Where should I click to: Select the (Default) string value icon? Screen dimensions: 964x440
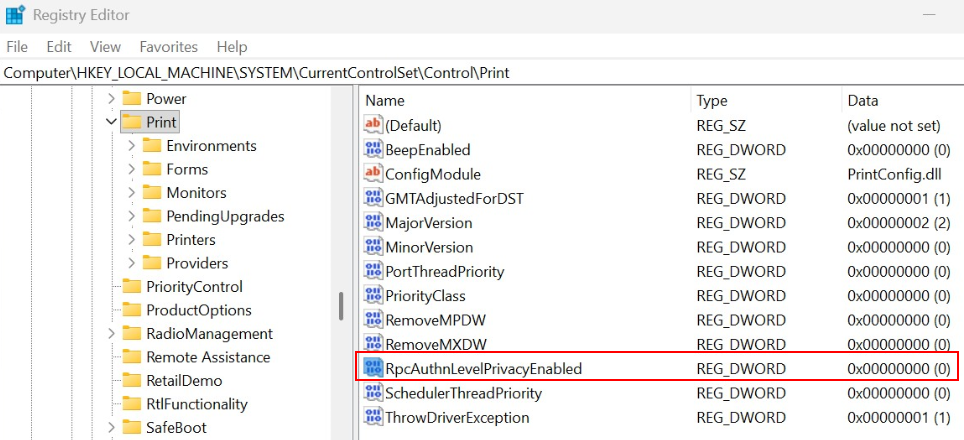tap(373, 125)
